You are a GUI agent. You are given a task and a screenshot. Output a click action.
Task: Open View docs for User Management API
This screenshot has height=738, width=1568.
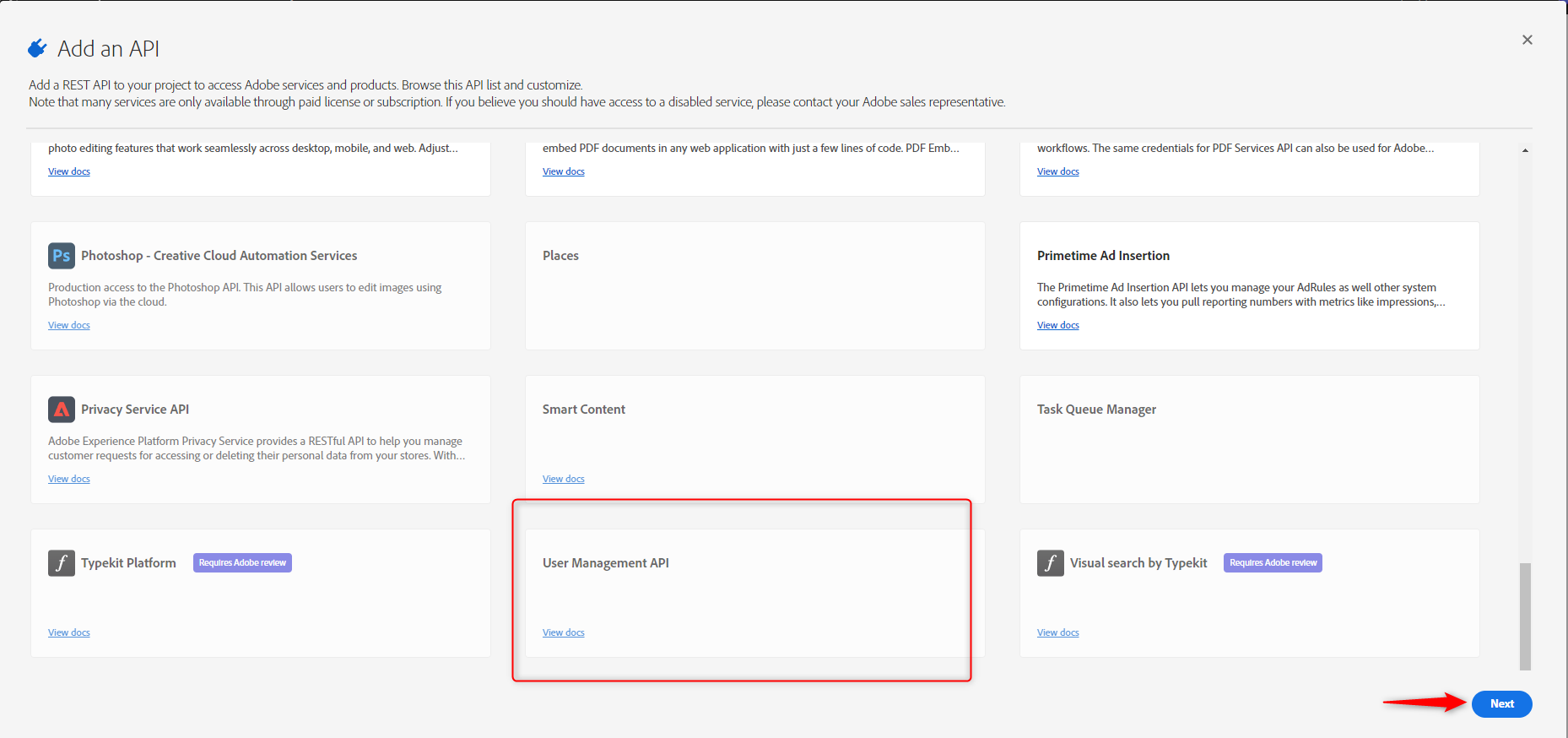pos(563,632)
